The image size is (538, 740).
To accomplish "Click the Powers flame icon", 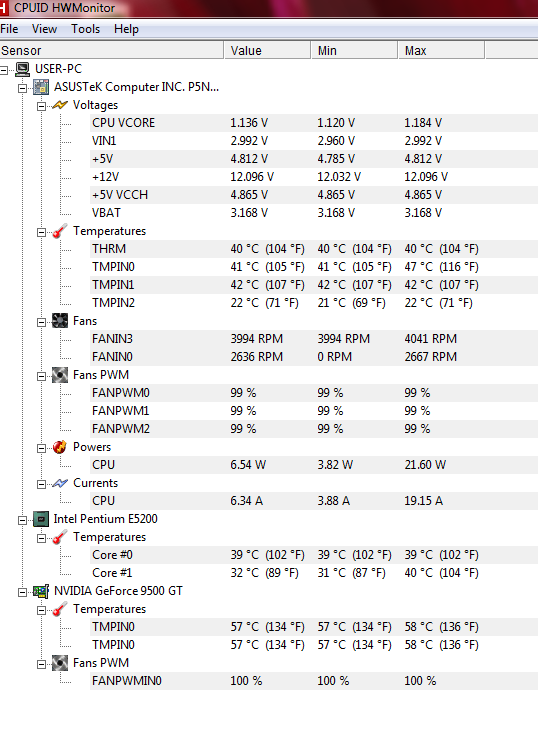I will tap(60, 447).
